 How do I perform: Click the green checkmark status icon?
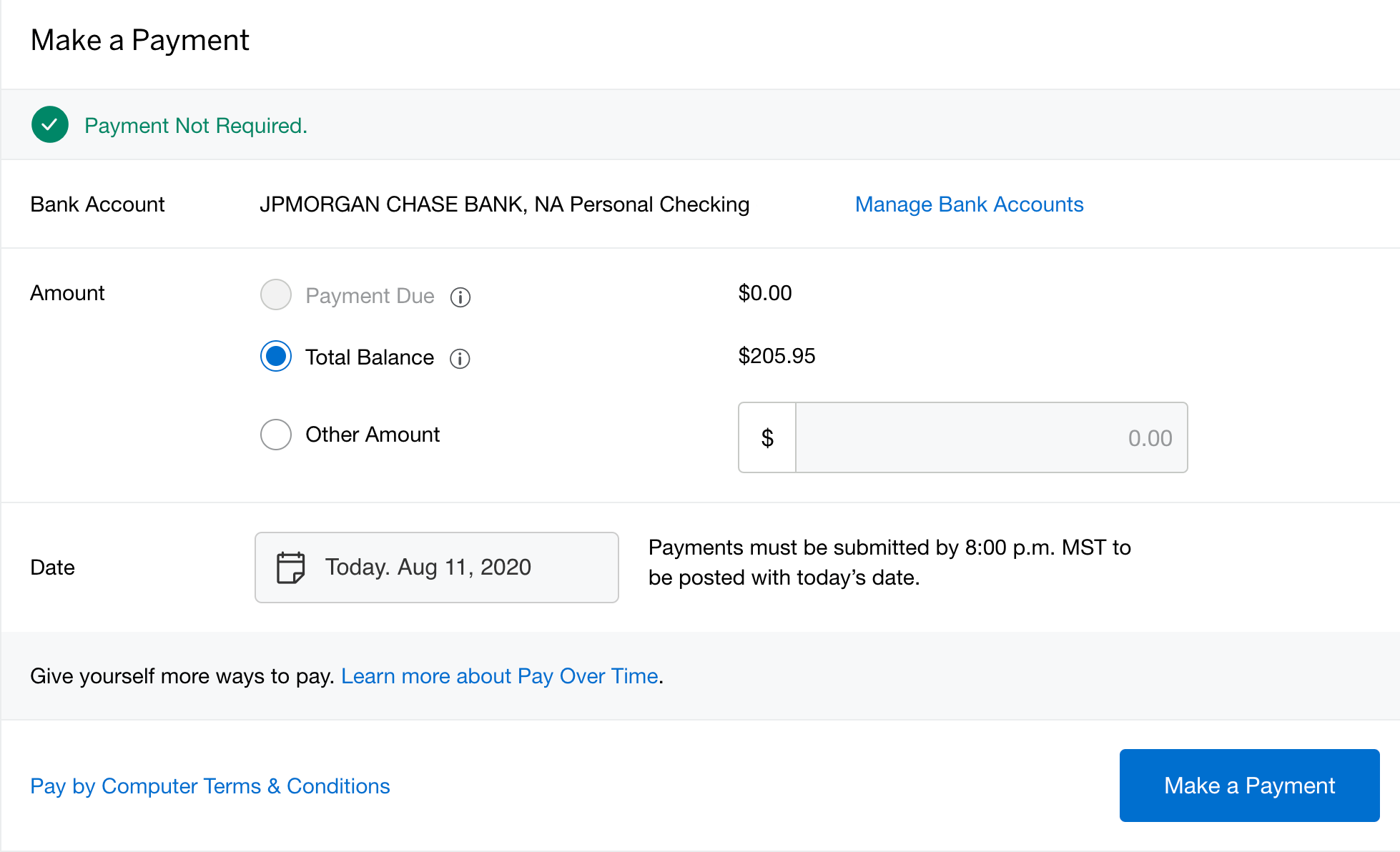pos(50,125)
